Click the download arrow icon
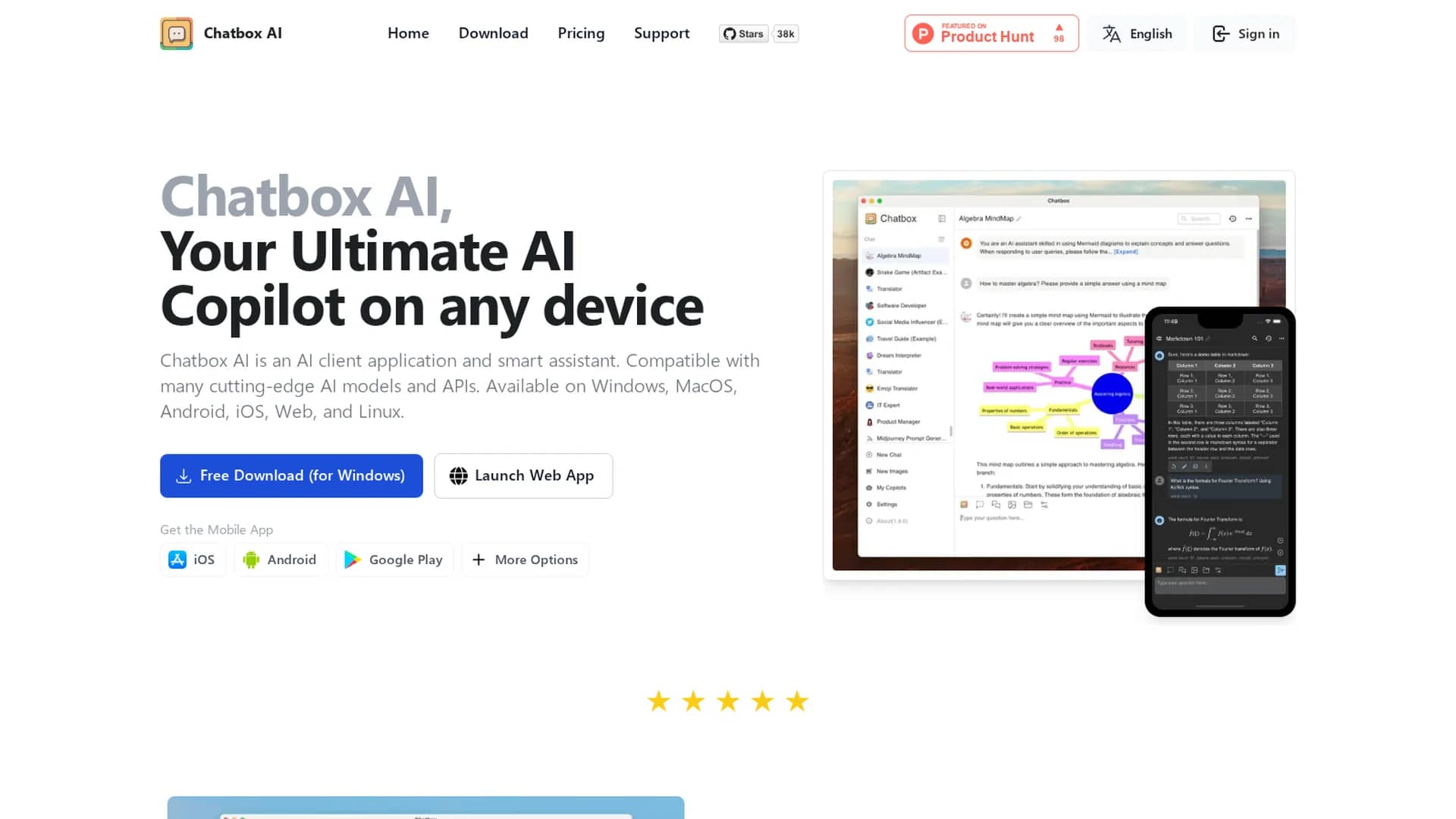Viewport: 1456px width, 819px height. [184, 475]
